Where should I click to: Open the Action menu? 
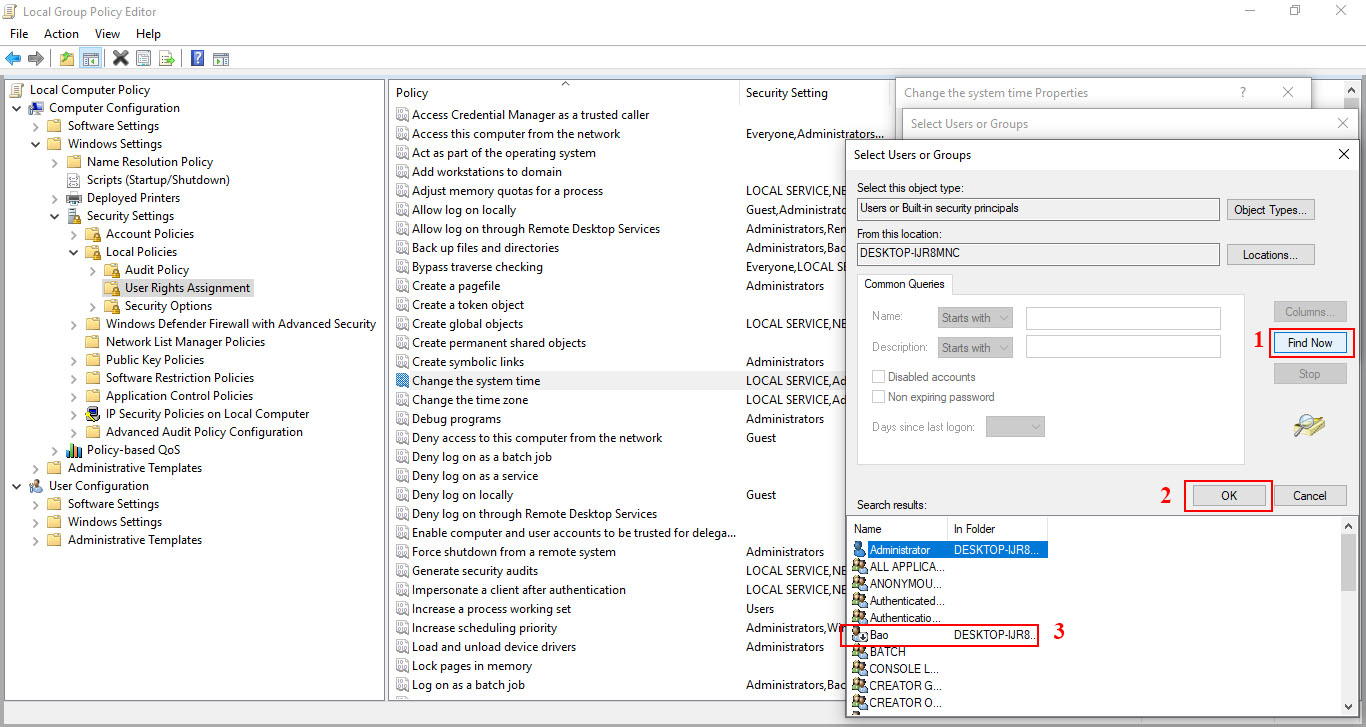61,34
